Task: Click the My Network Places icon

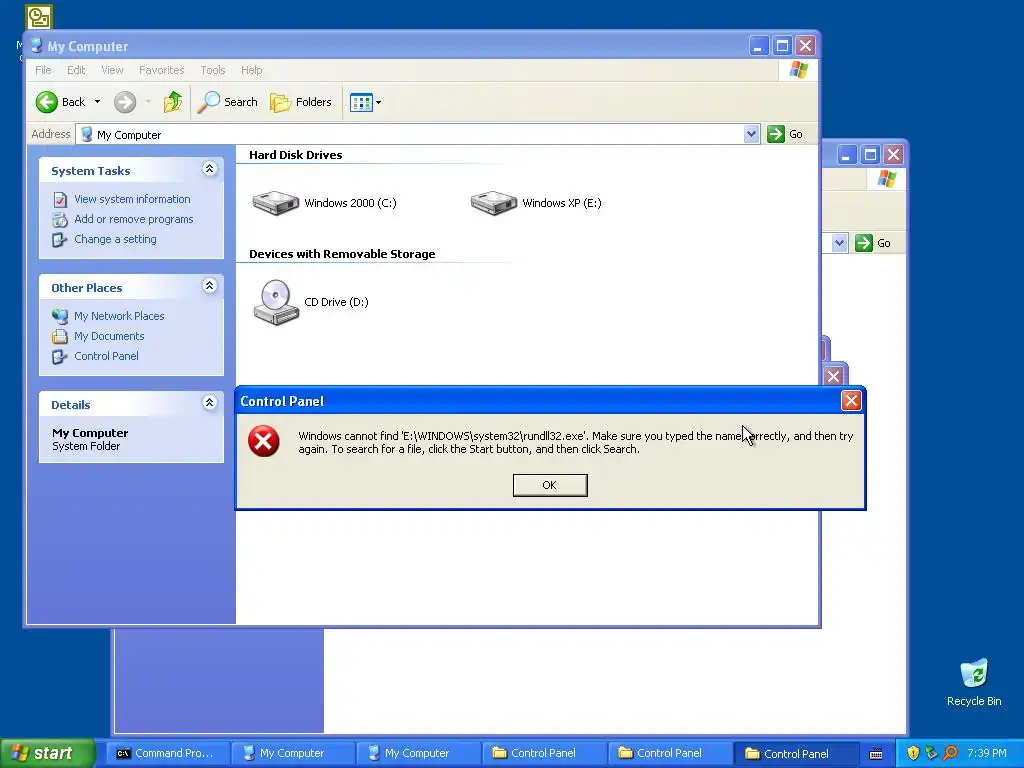Action: click(x=60, y=316)
